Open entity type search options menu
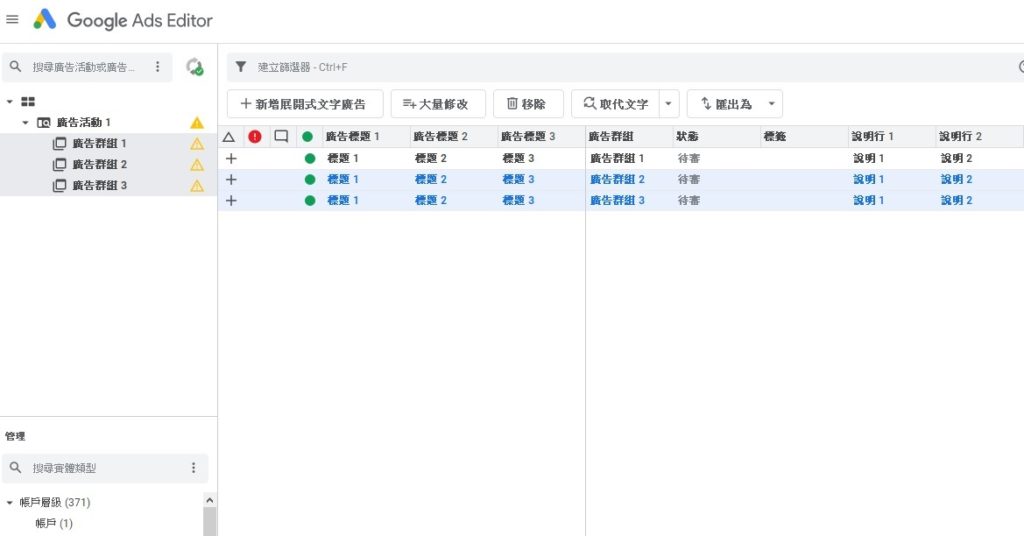 193,468
